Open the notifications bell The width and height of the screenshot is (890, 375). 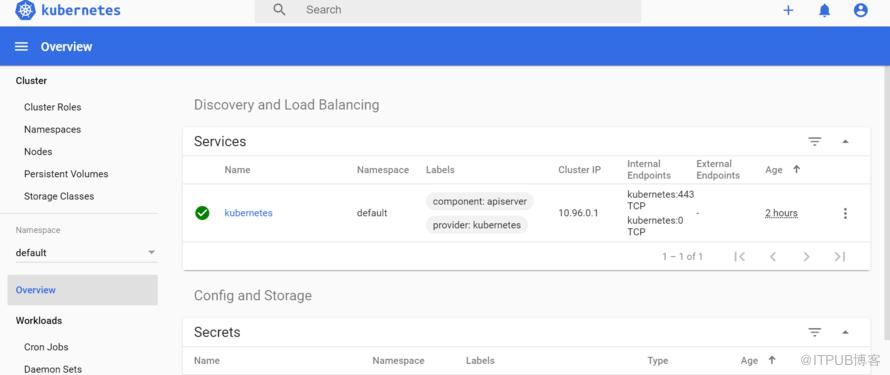tap(824, 10)
